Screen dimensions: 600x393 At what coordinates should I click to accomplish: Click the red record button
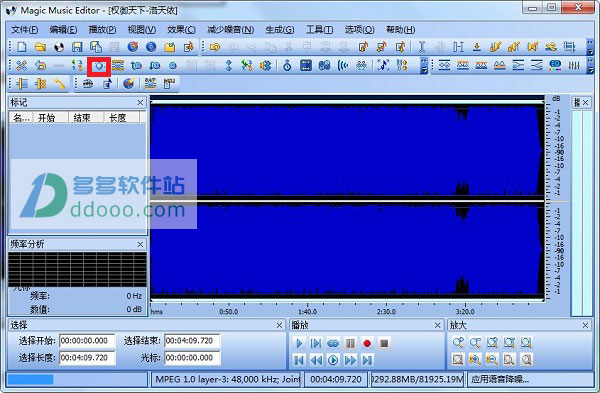[x=367, y=343]
